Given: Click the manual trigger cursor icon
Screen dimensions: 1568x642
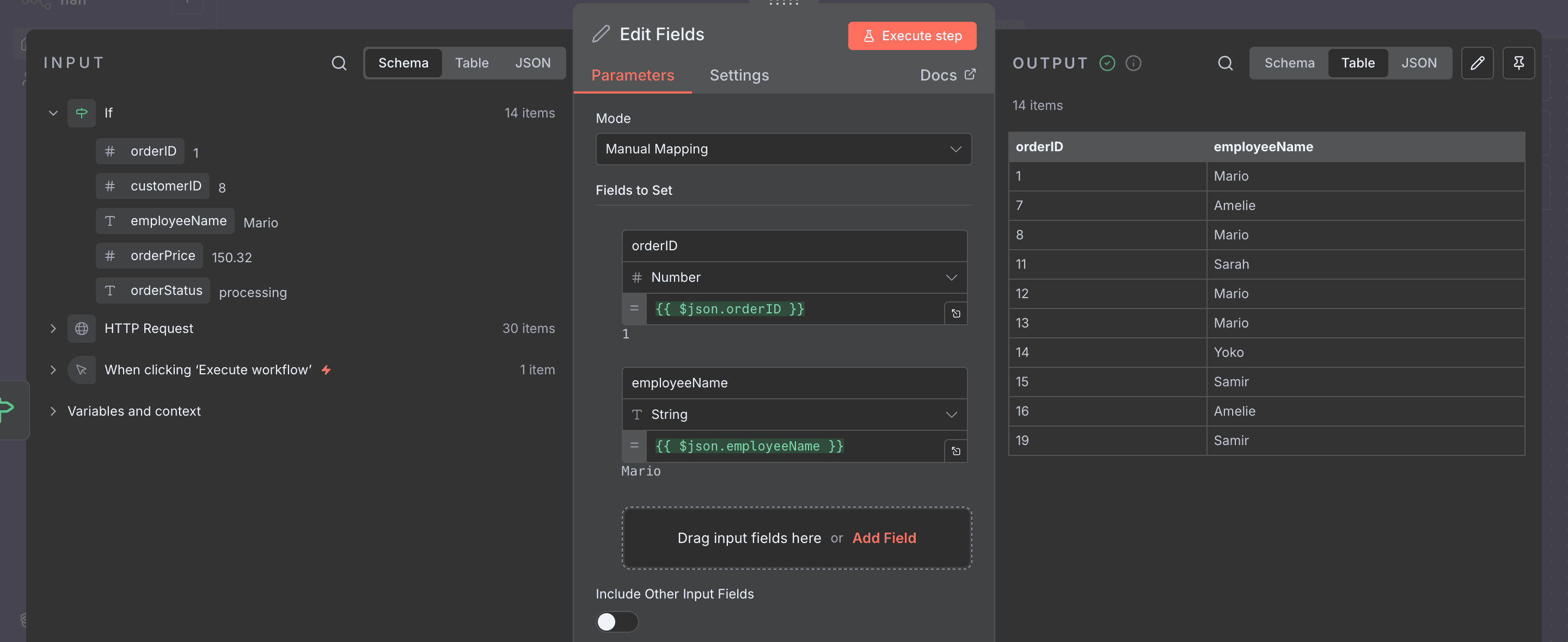Looking at the screenshot, I should click(82, 370).
